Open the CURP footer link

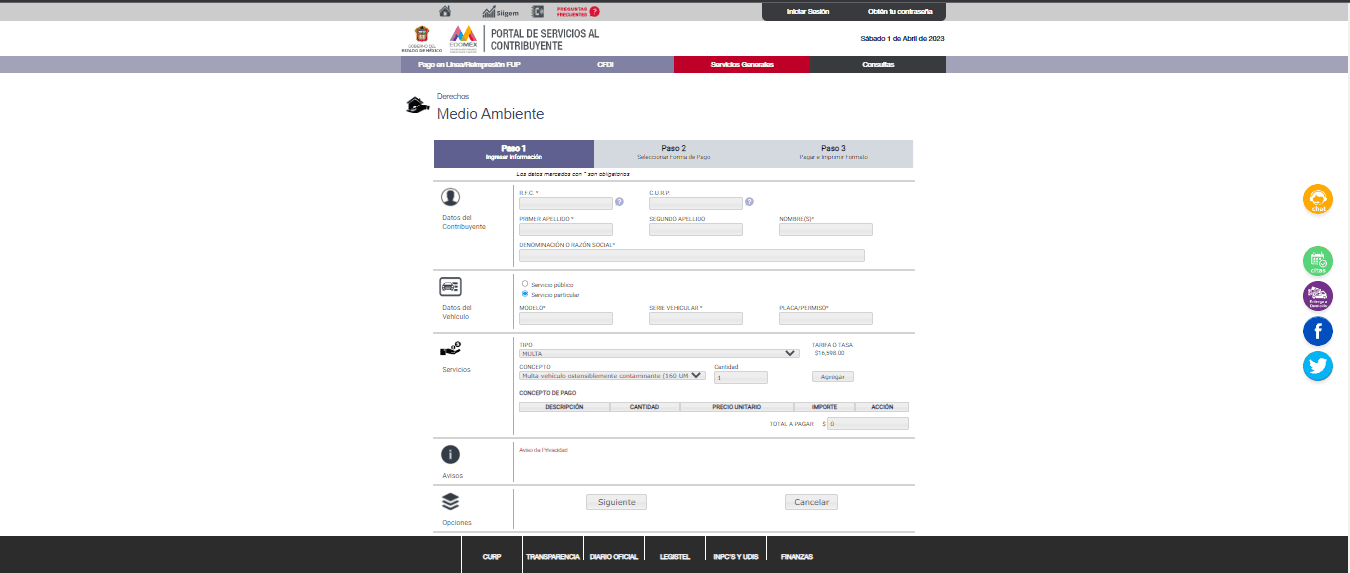[491, 556]
